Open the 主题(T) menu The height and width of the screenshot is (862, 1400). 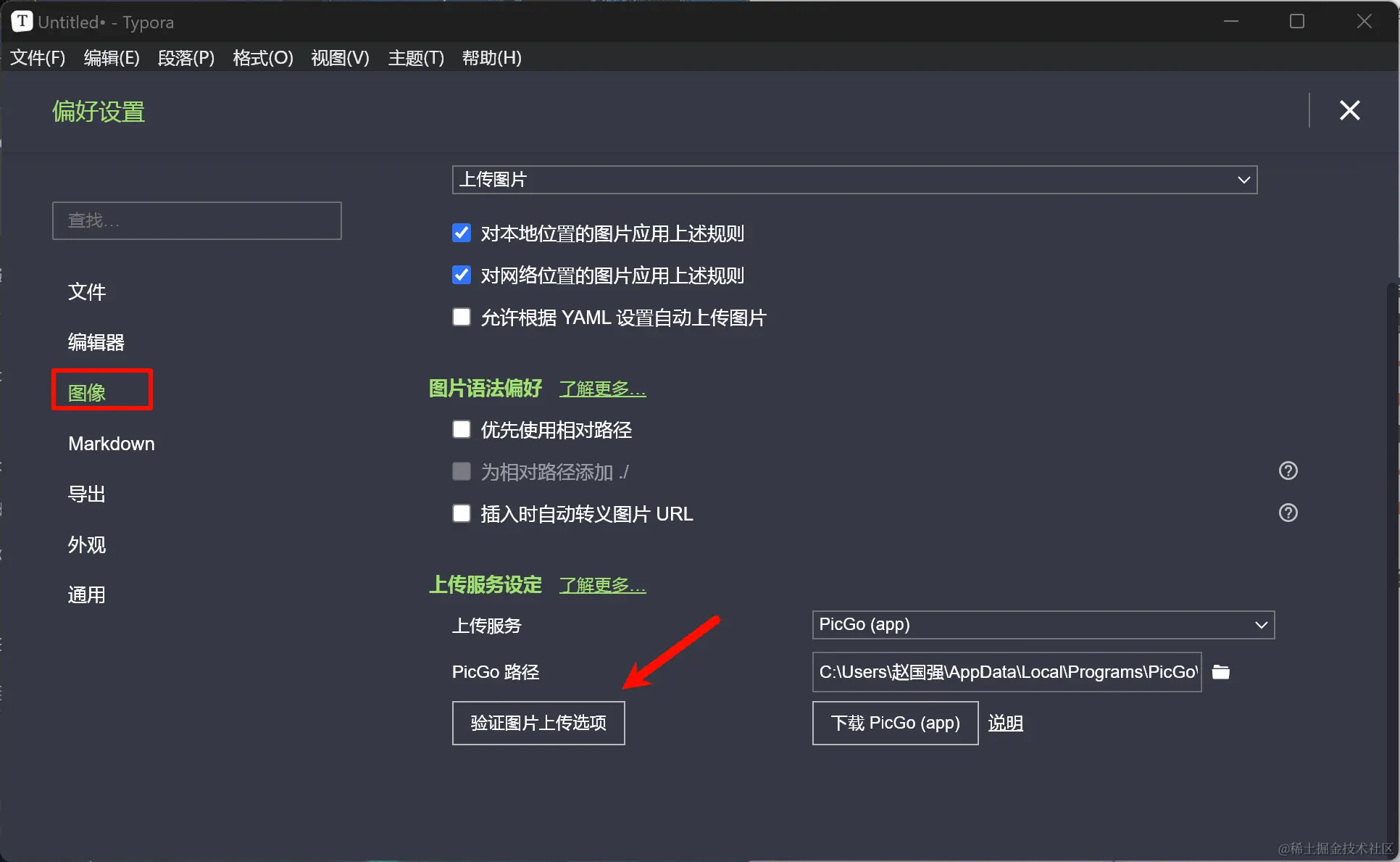(415, 58)
